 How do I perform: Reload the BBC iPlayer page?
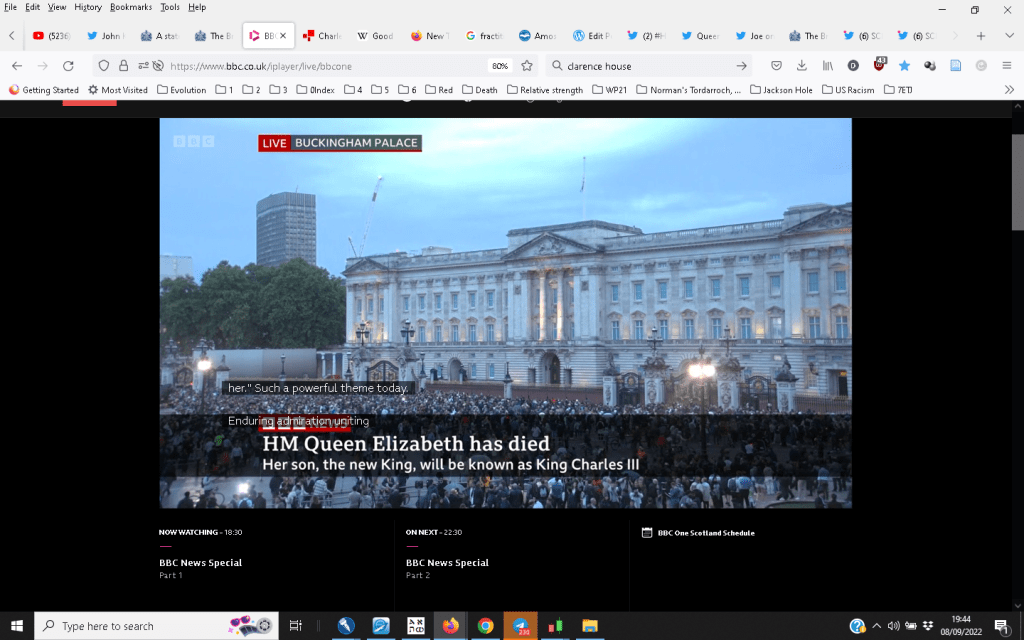(68, 66)
